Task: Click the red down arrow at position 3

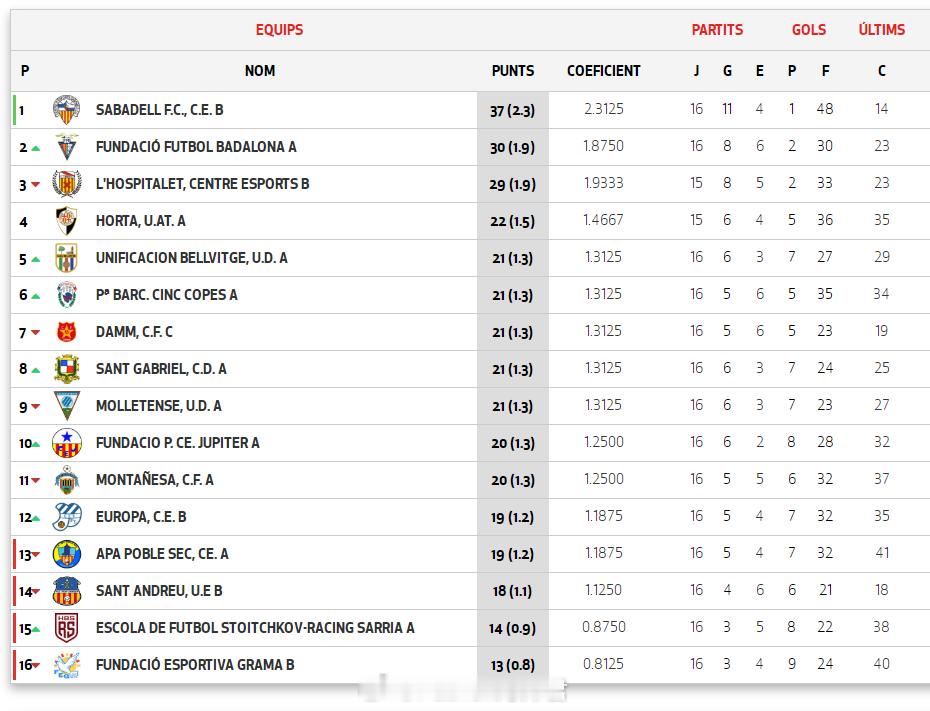Action: click(36, 185)
